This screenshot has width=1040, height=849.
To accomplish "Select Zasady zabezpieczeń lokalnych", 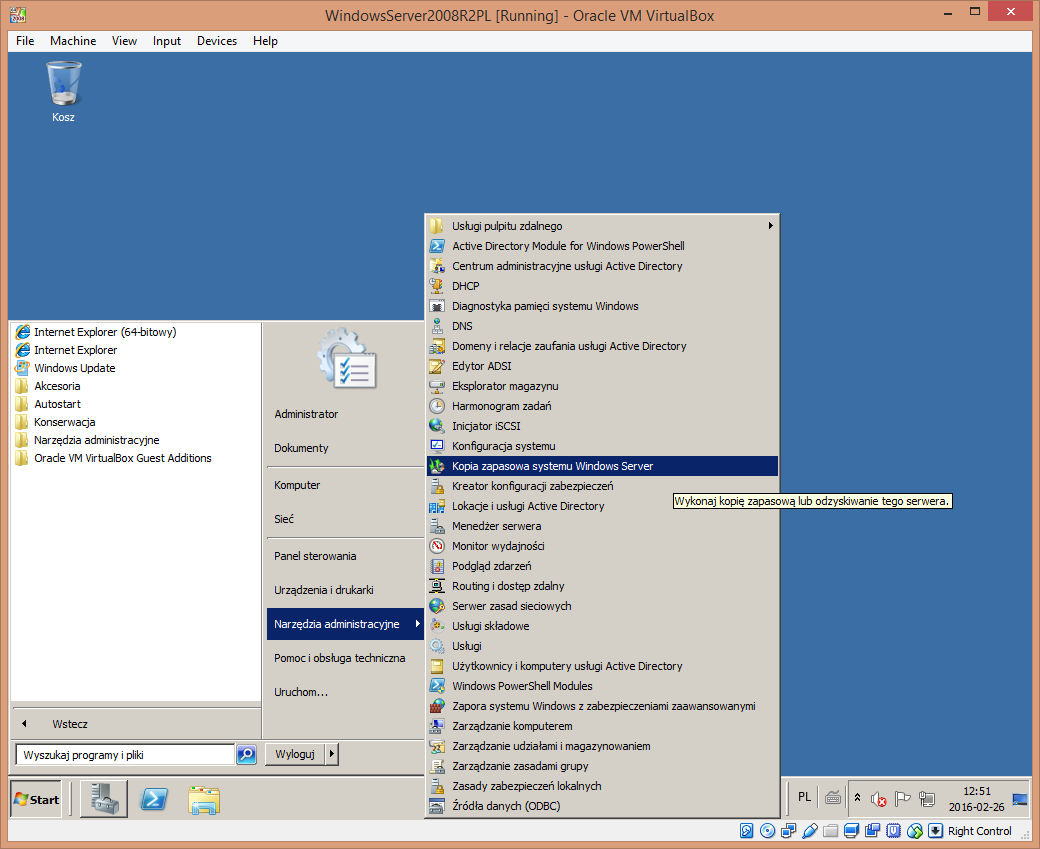I will point(527,786).
